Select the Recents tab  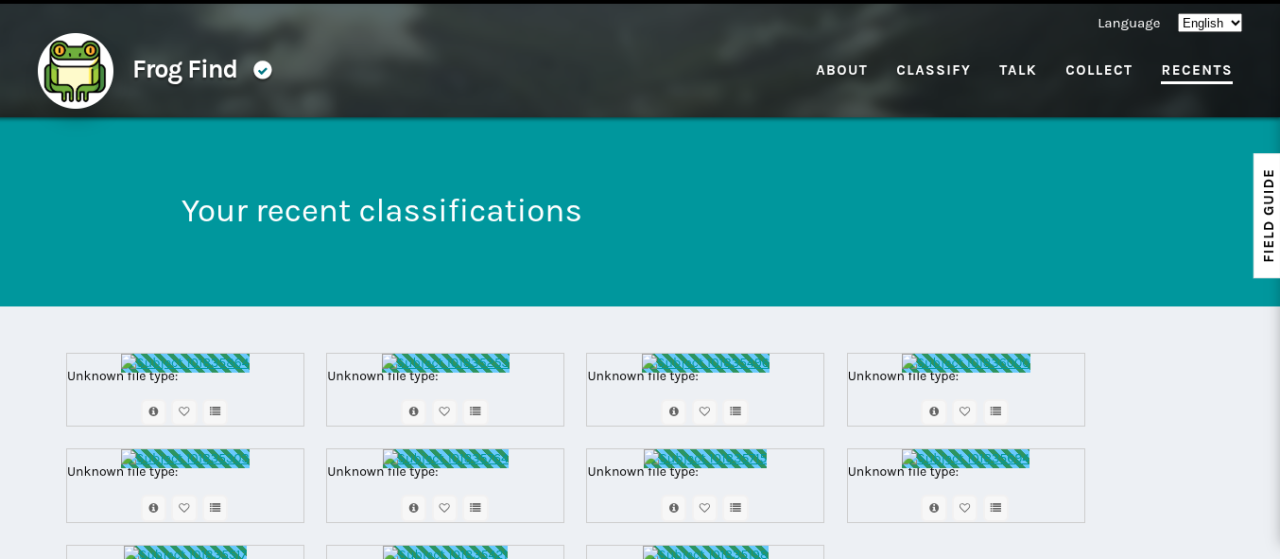(1197, 70)
